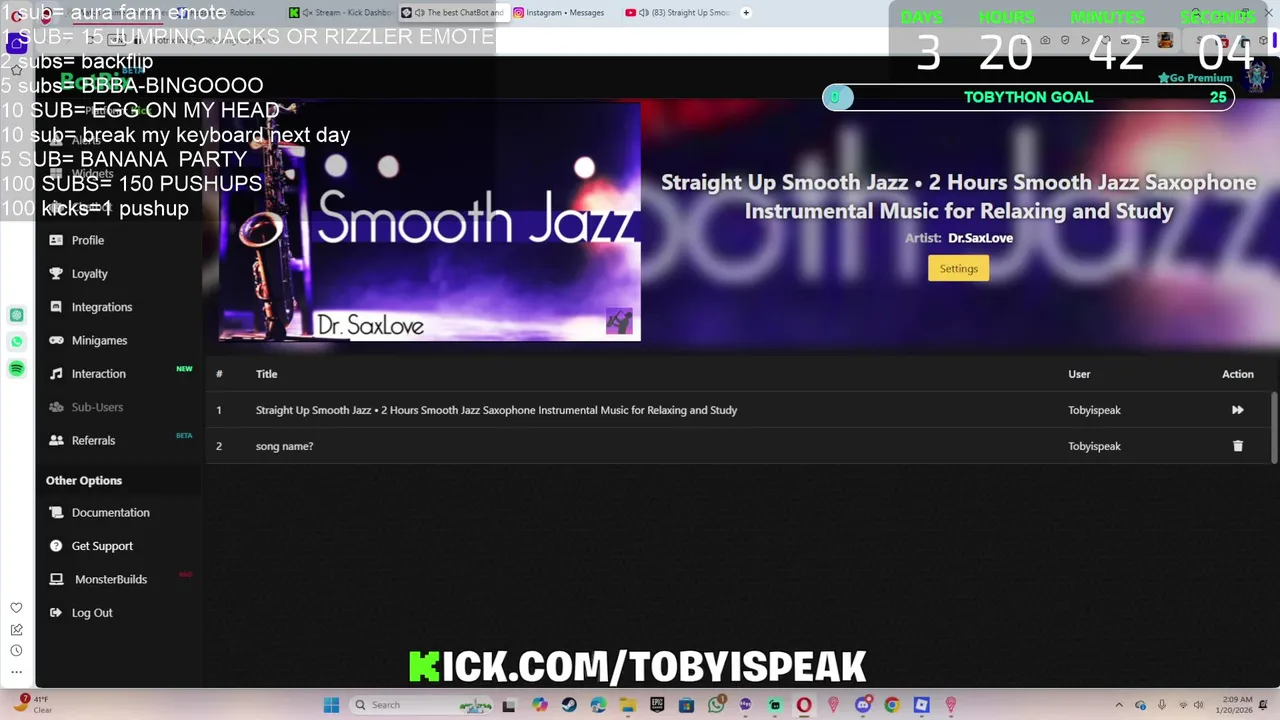Open the Opera sidebar three-dots menu
Image resolution: width=1280 pixels, height=720 pixels.
[16, 671]
